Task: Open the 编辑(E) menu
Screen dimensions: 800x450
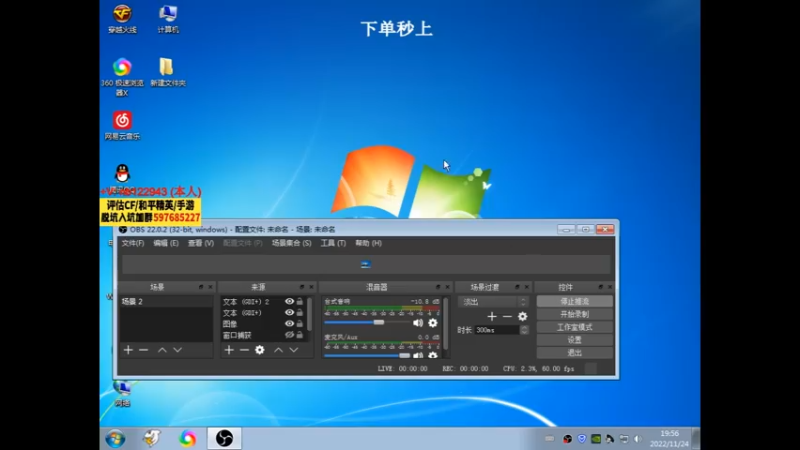Action: pyautogui.click(x=166, y=243)
